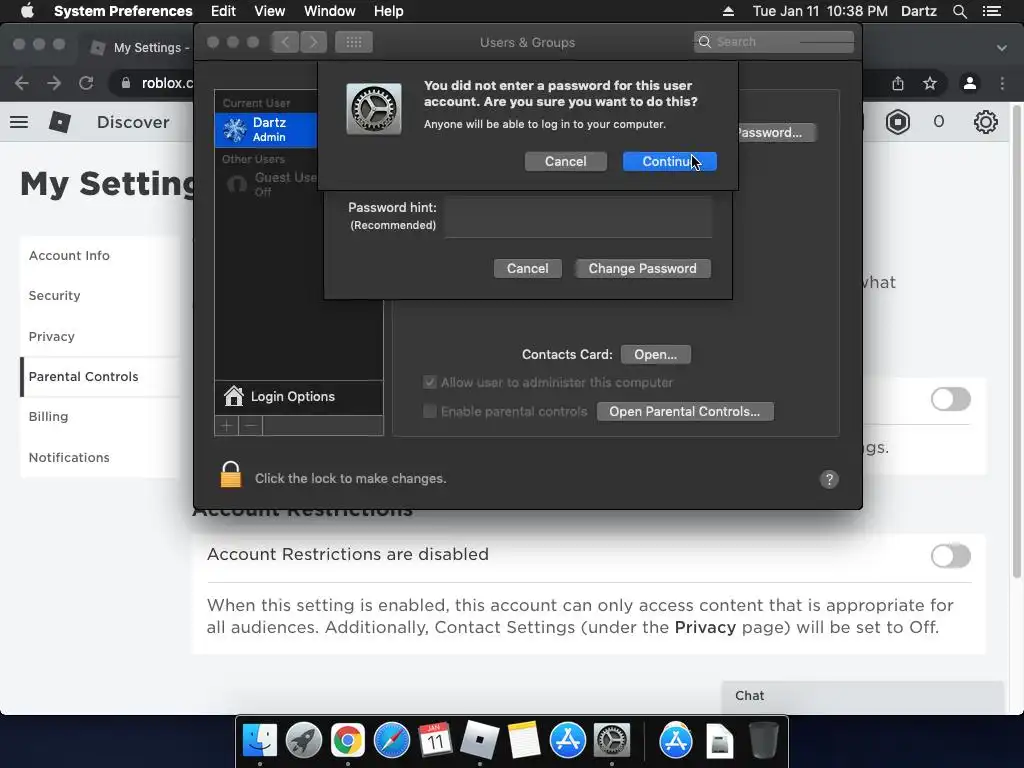Open Control Center in the menu bar
Screen dimensions: 1024x768
pos(992,11)
